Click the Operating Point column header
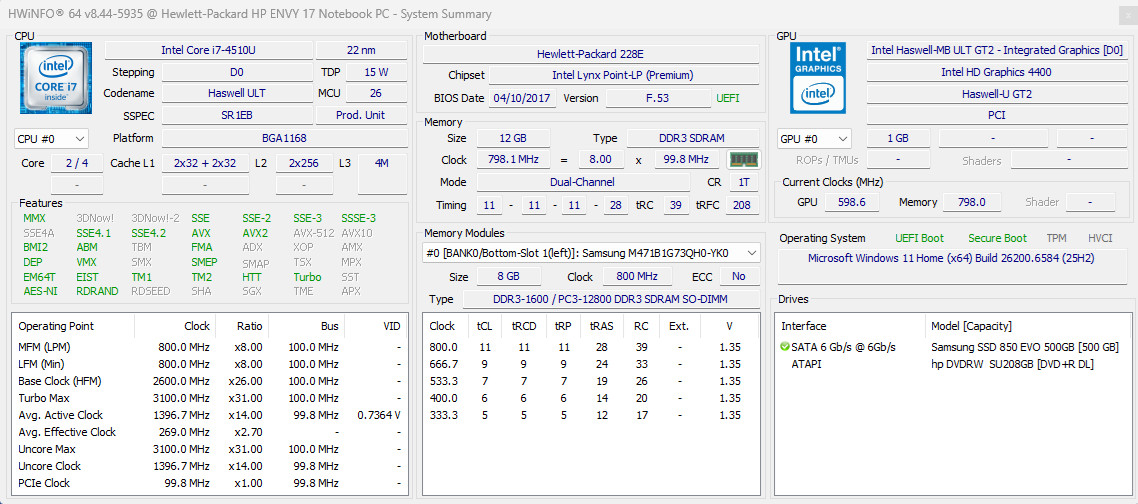 56,326
